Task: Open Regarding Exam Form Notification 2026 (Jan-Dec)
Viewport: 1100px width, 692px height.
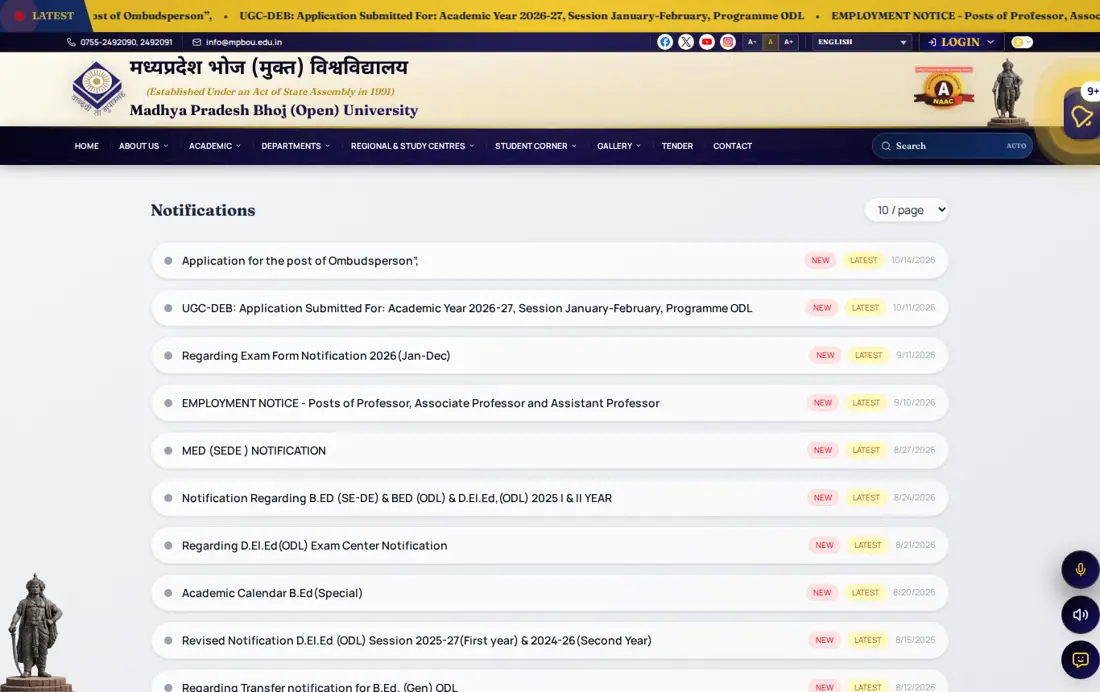Action: (x=549, y=356)
